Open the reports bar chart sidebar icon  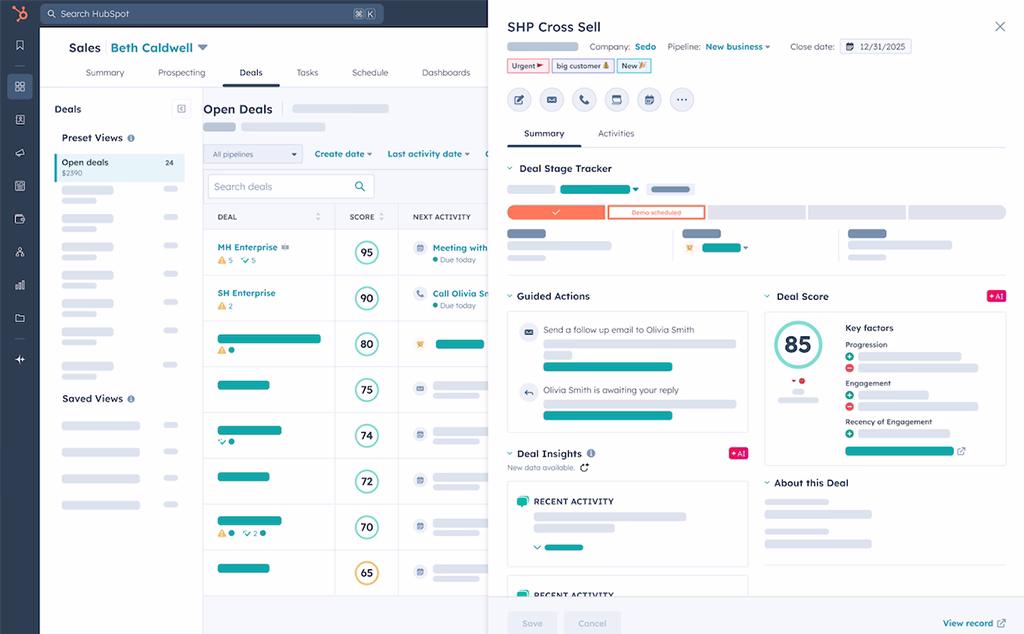click(x=19, y=285)
